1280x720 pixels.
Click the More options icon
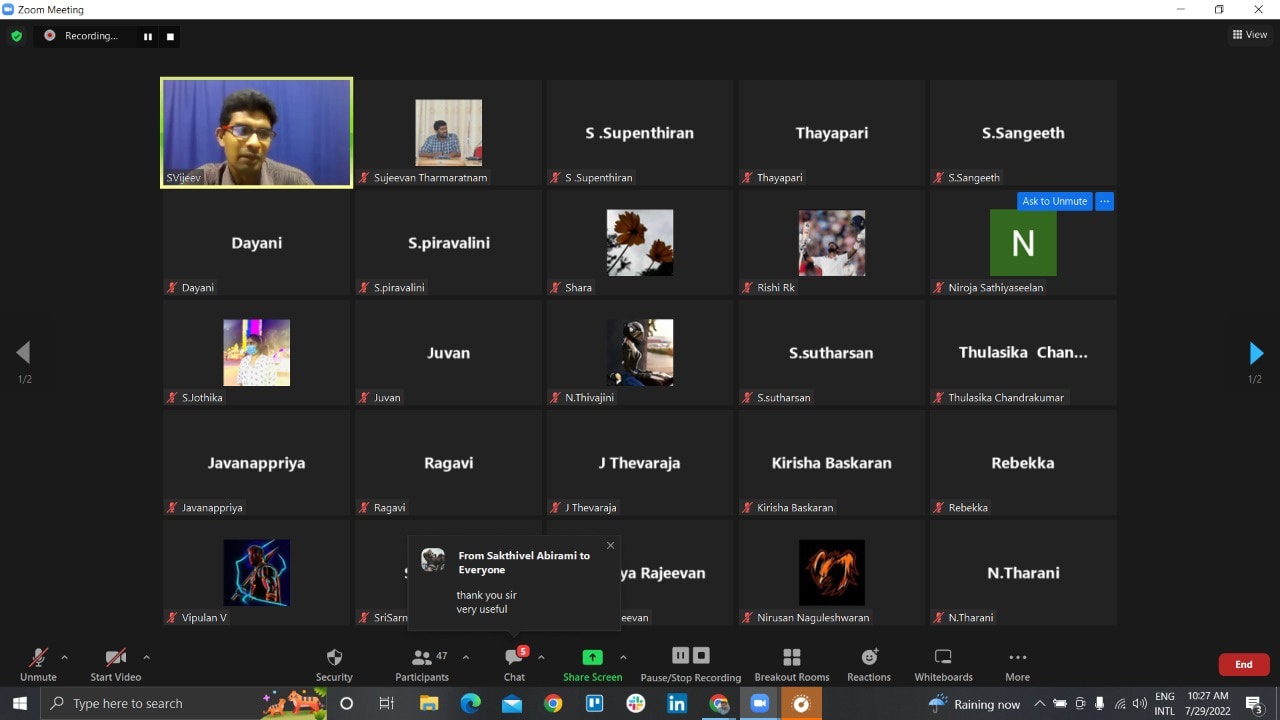1017,657
